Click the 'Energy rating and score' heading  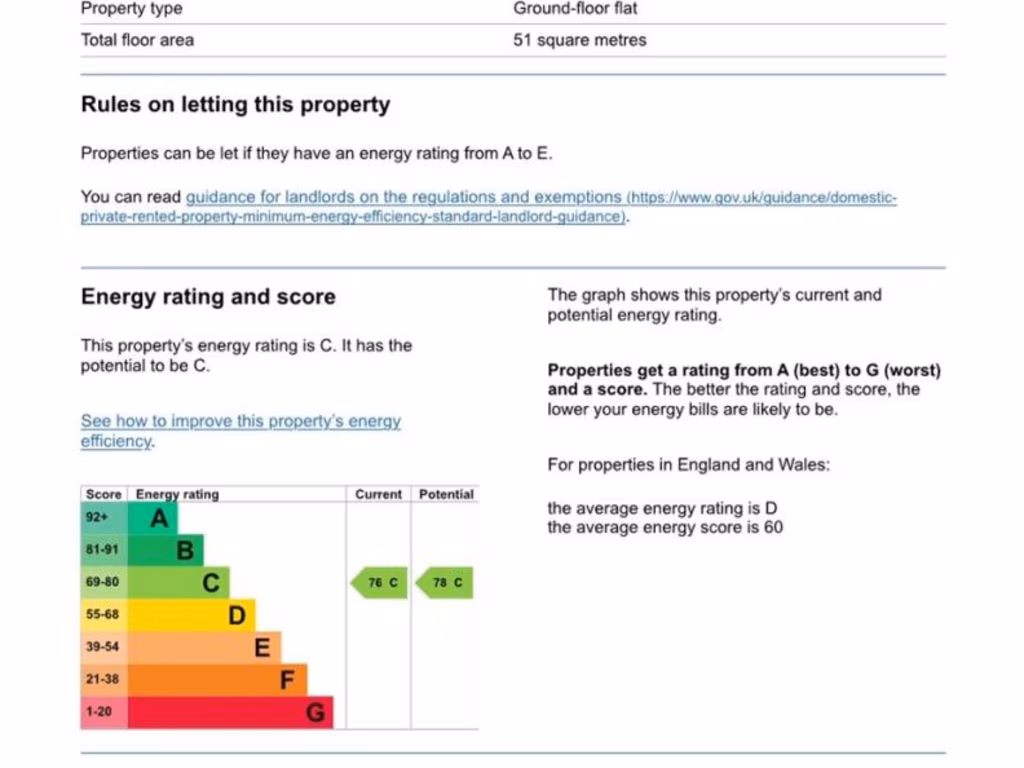pos(208,297)
